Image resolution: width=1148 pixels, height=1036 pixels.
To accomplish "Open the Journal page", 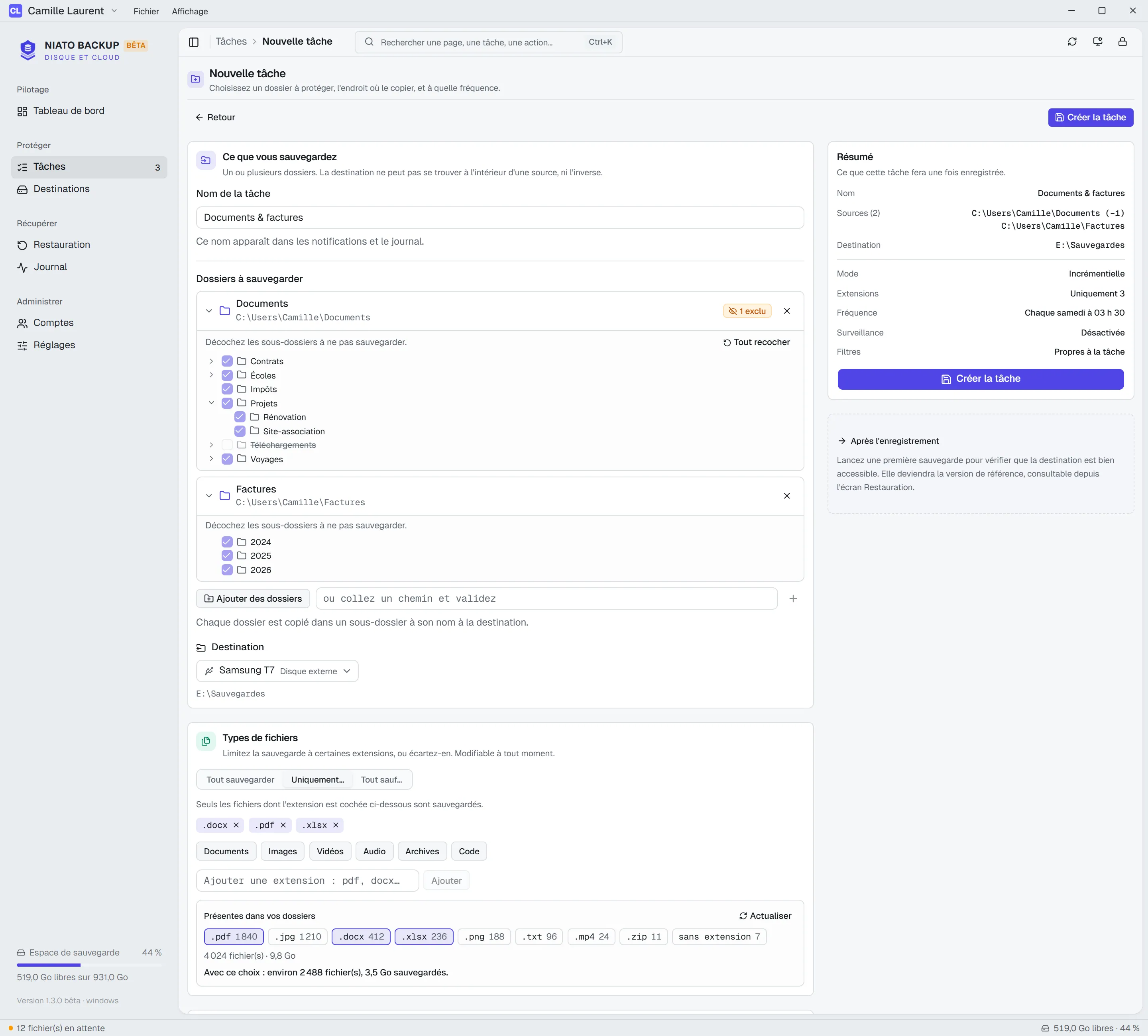I will tap(89, 267).
